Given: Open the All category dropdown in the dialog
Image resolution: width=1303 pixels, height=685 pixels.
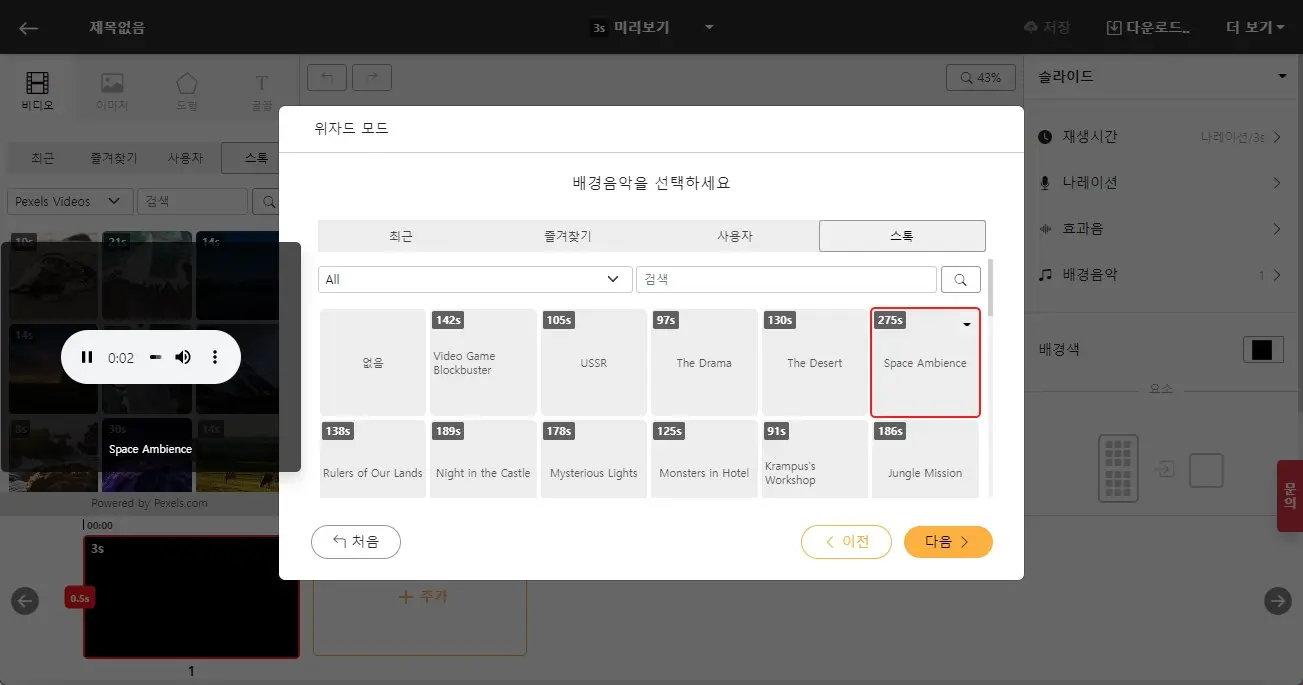Looking at the screenshot, I should (x=474, y=279).
